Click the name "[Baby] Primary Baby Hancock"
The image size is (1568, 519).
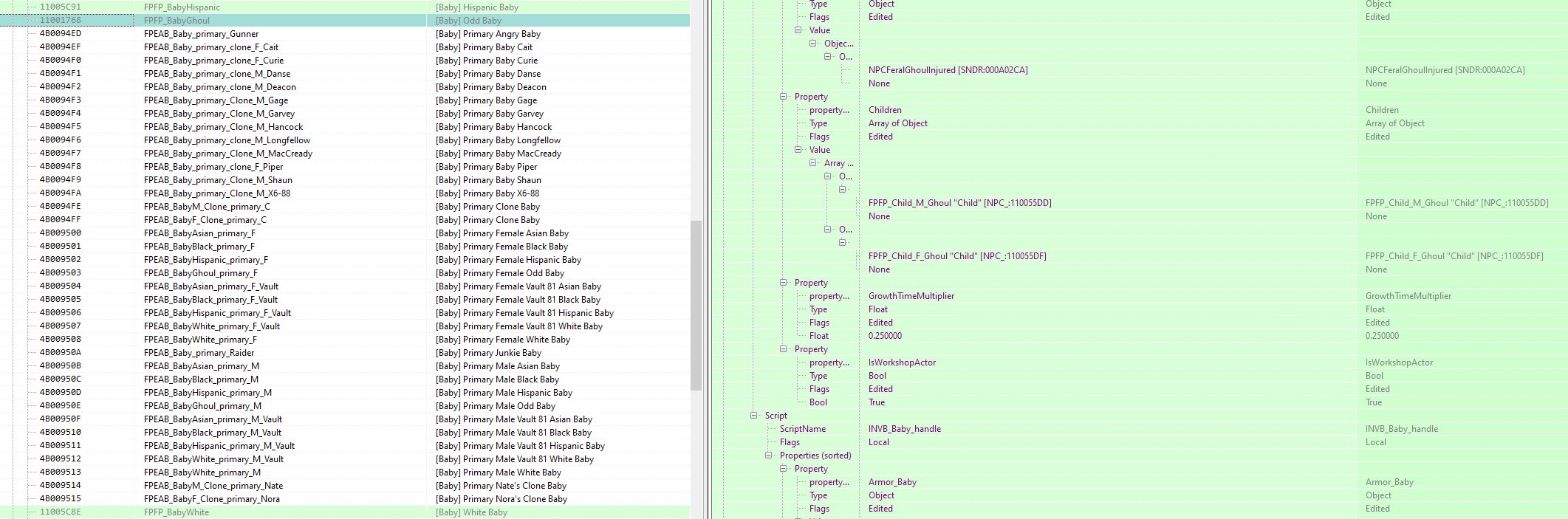[x=494, y=127]
